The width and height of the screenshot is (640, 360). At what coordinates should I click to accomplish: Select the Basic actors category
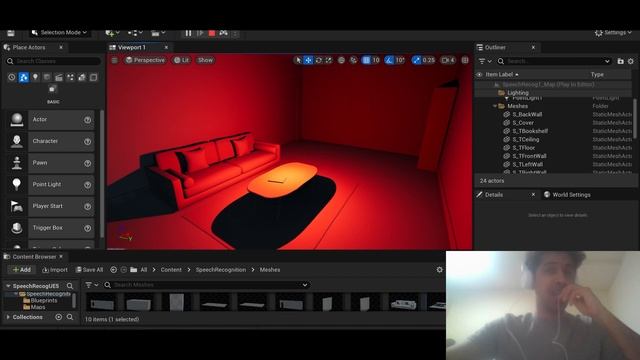pyautogui.click(x=24, y=77)
